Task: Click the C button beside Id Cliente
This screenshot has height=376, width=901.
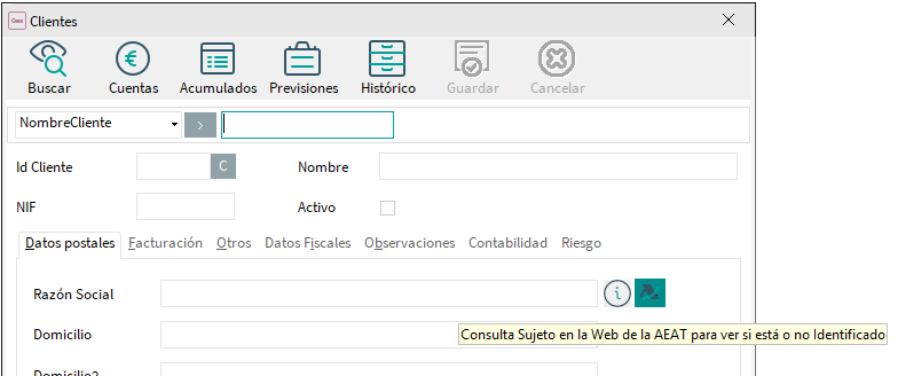Action: point(223,167)
